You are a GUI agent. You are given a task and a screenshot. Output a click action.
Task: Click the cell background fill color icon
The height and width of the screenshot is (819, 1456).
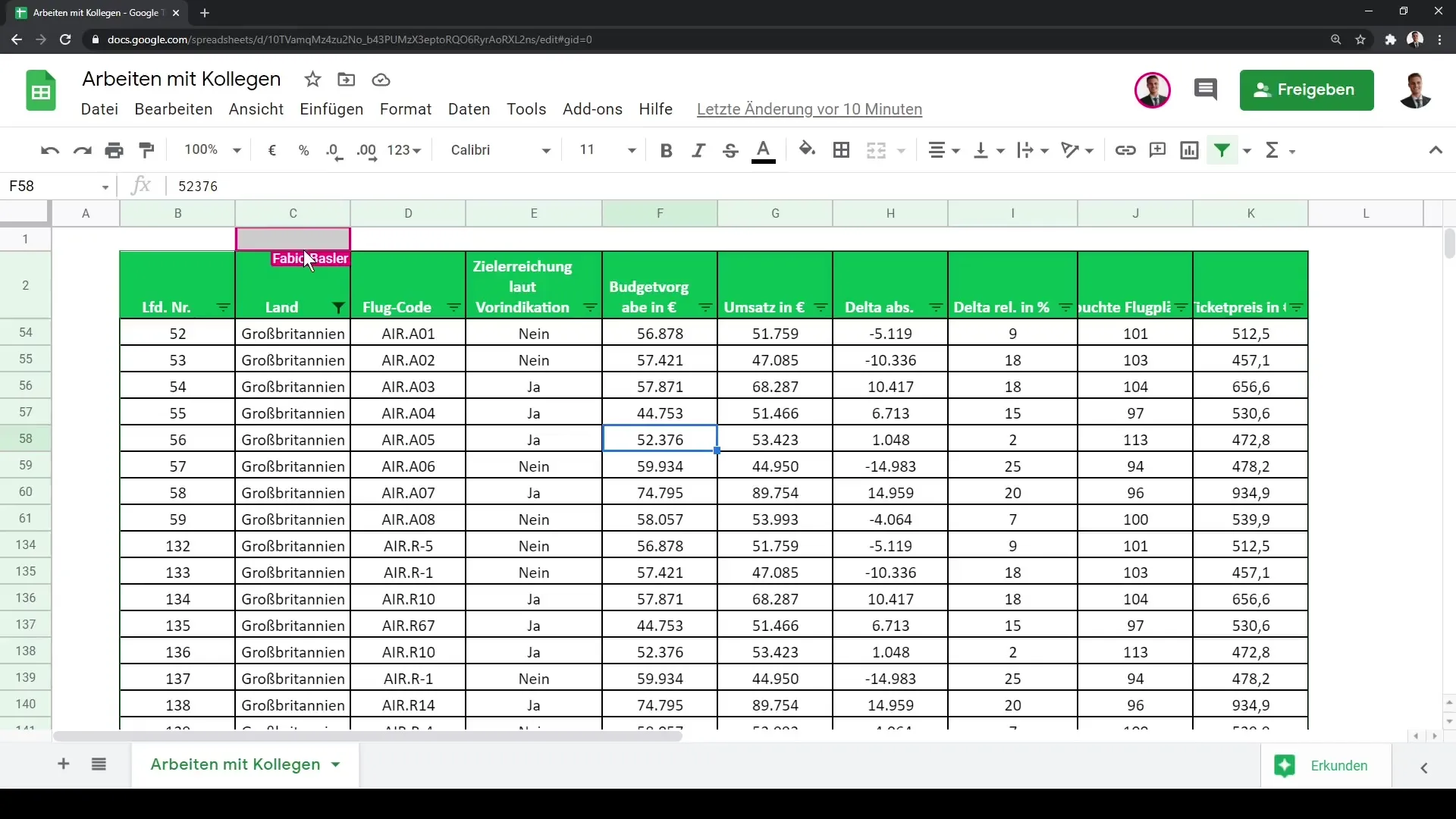click(x=808, y=149)
